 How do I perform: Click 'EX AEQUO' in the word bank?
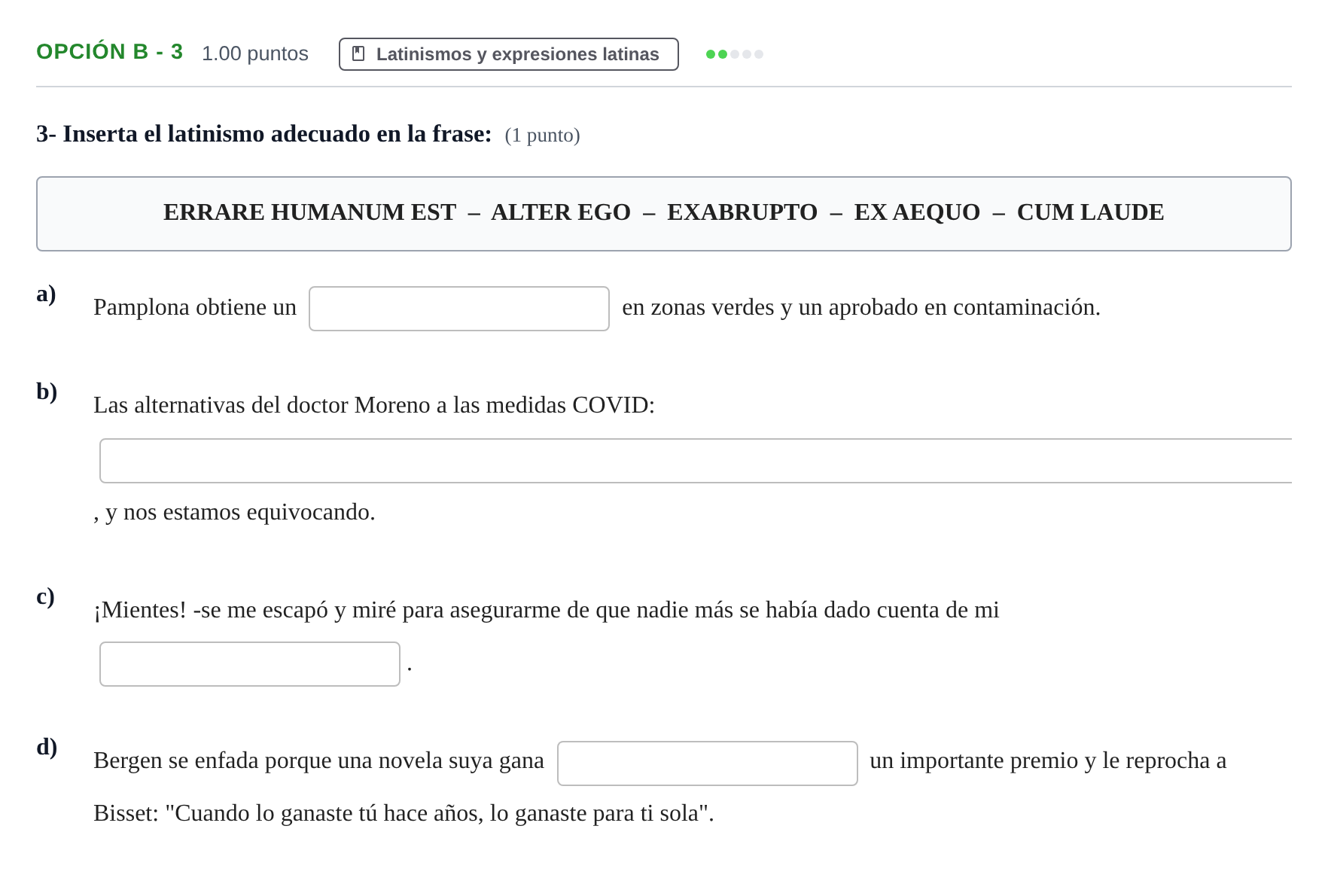917,212
